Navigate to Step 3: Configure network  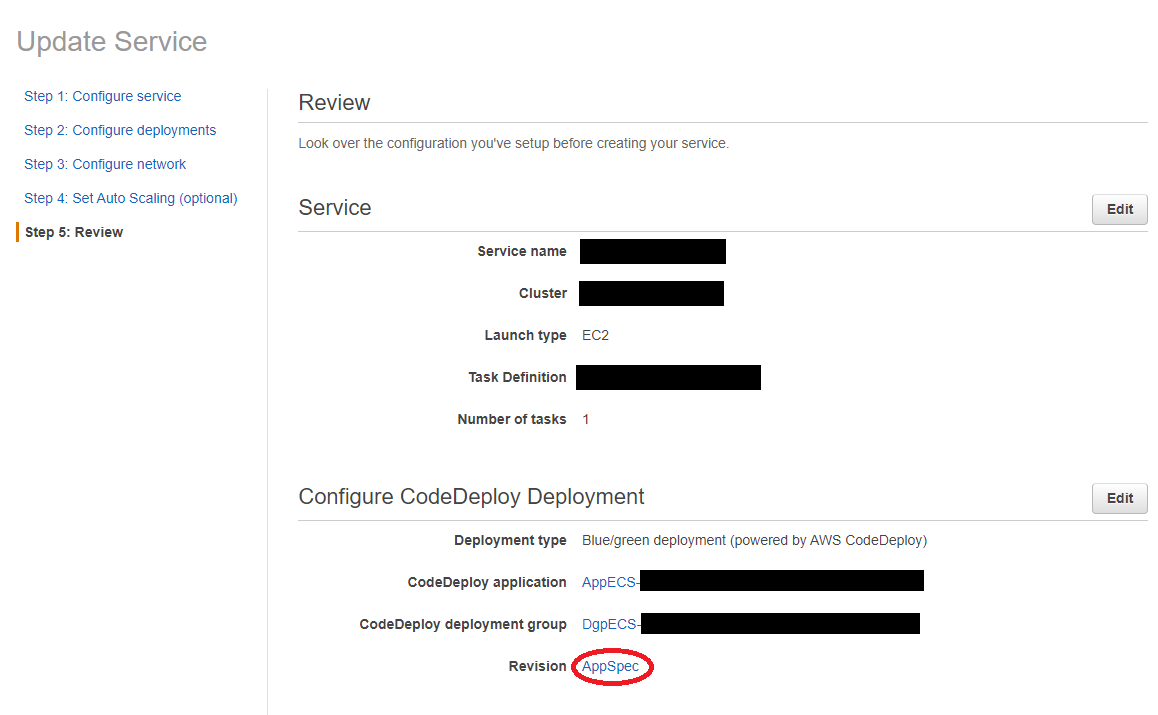[x=105, y=164]
